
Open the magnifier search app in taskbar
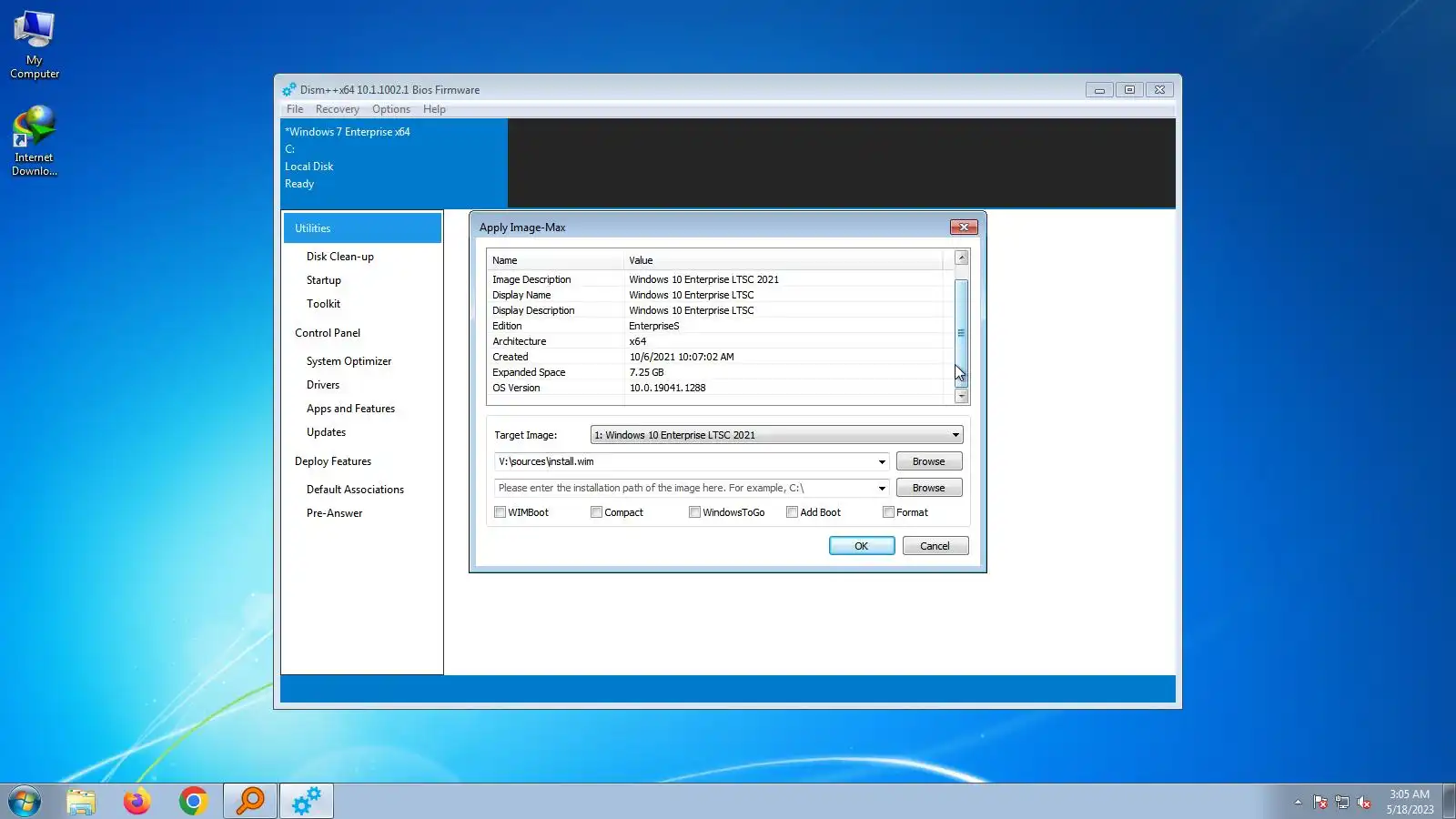[x=250, y=801]
